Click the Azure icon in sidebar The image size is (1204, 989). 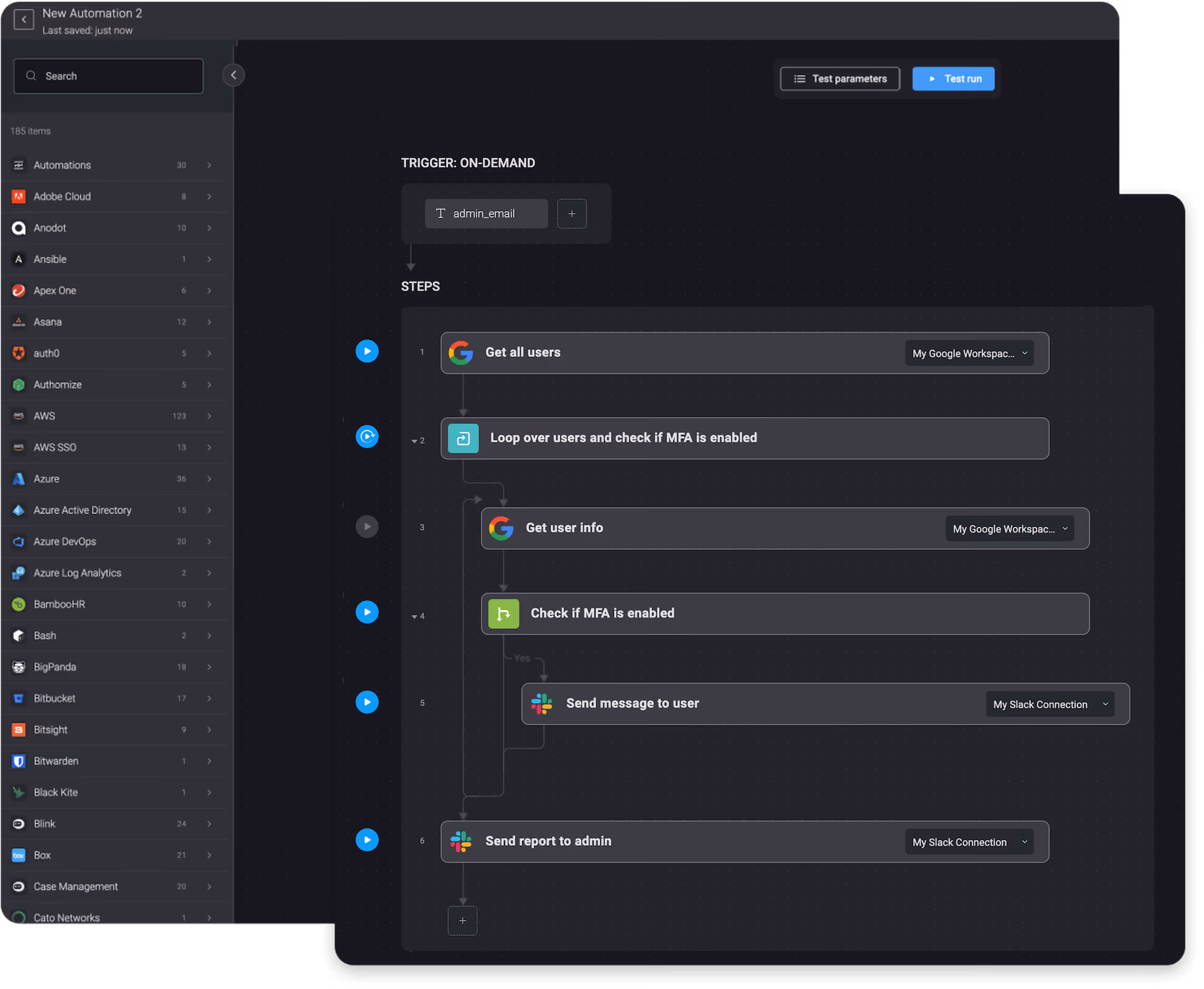click(x=19, y=479)
